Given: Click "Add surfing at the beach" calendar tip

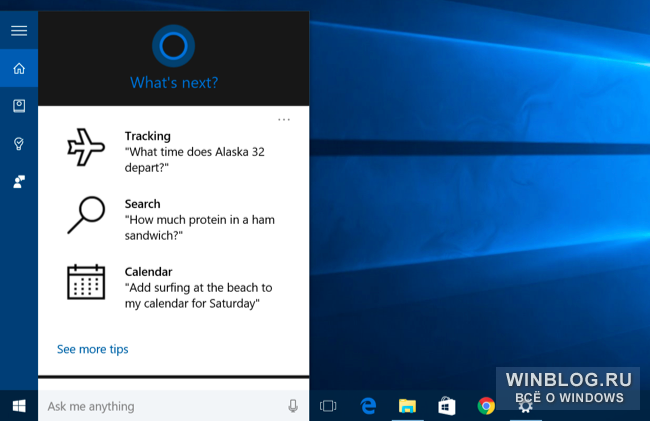Looking at the screenshot, I should (x=199, y=295).
